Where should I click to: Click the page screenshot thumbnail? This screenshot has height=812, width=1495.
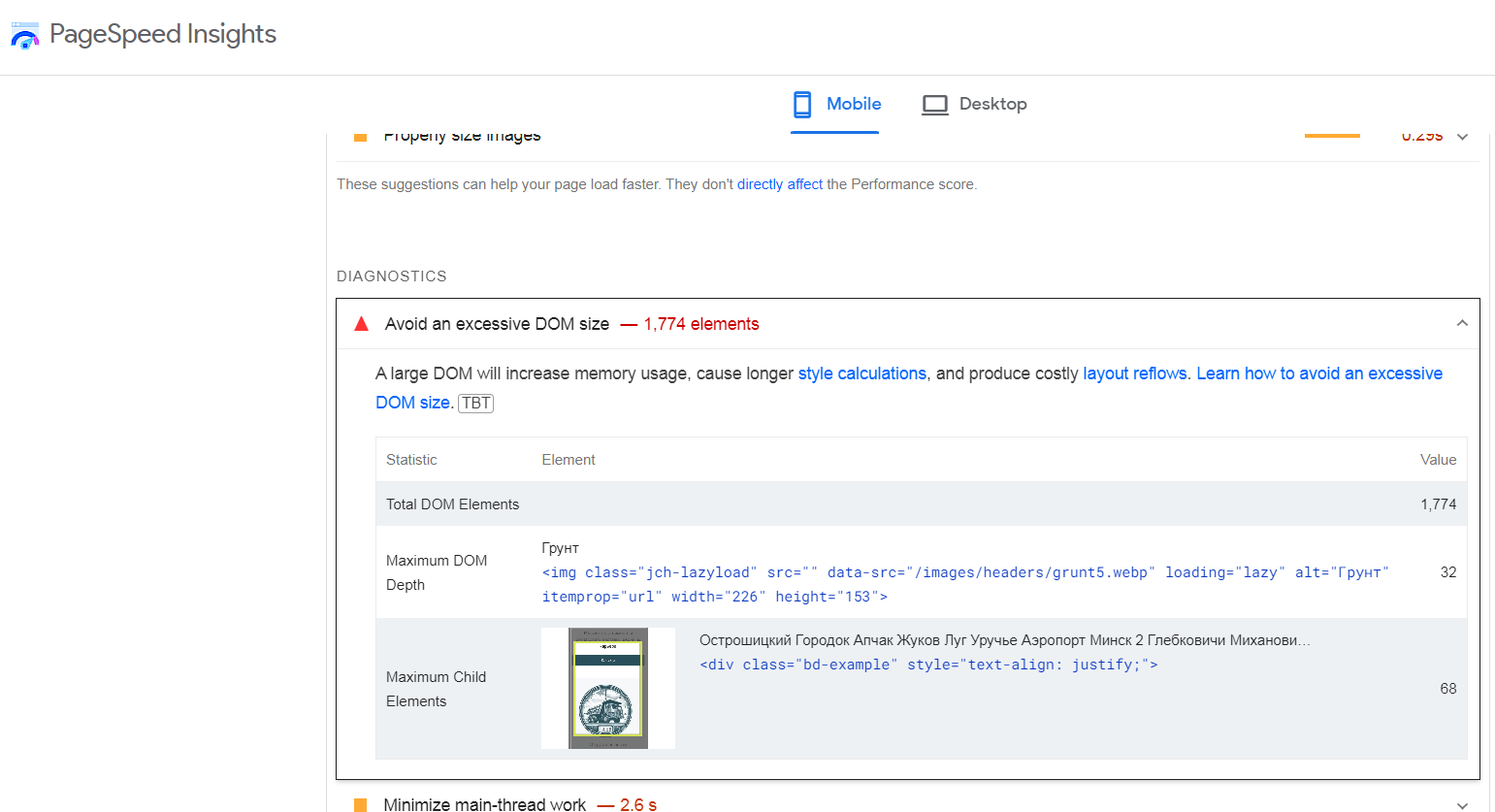click(x=607, y=688)
